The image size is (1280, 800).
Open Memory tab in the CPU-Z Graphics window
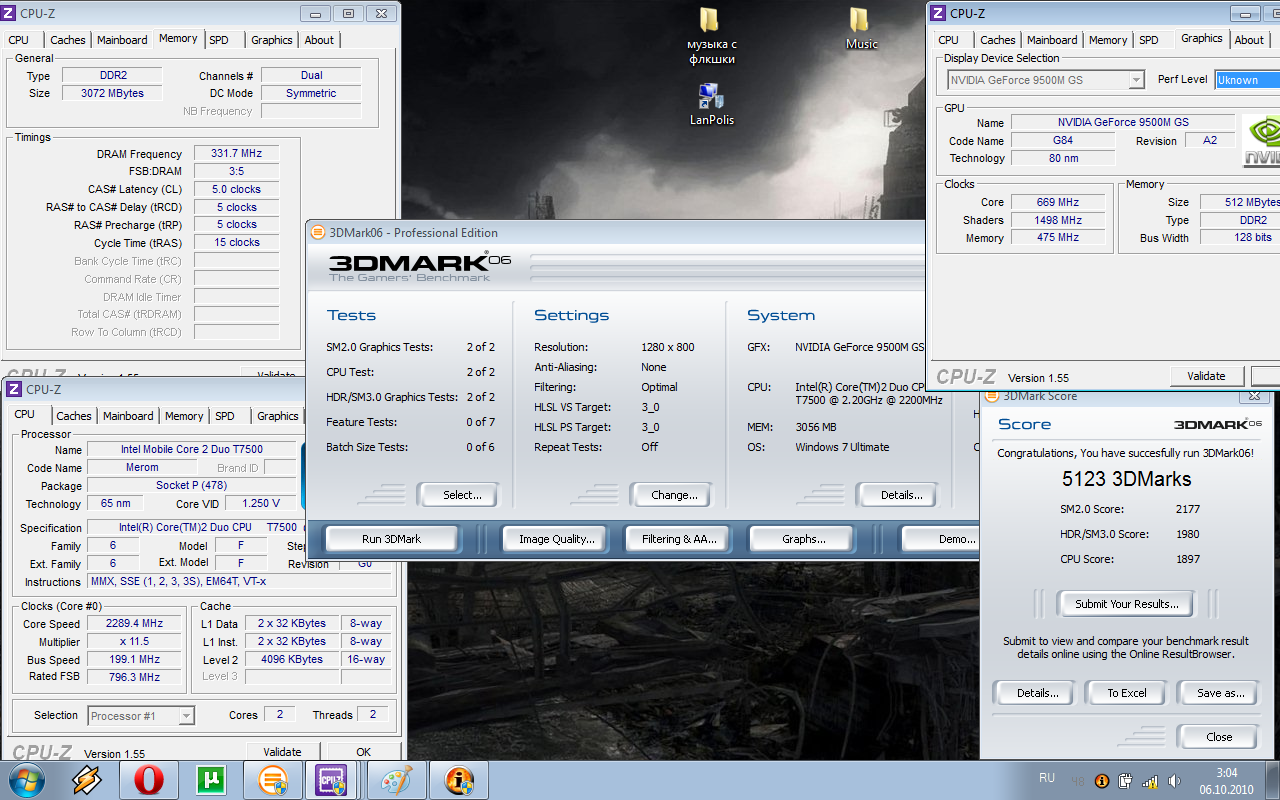click(x=1108, y=40)
